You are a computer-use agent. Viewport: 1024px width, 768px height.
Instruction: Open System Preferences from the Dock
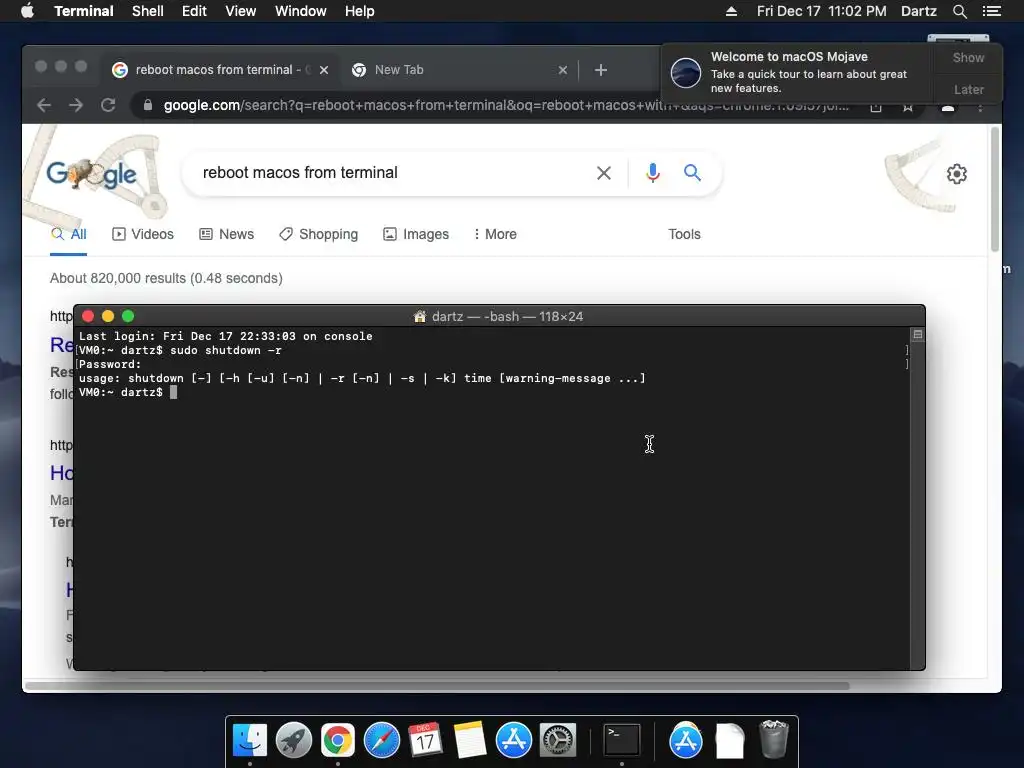coord(558,741)
